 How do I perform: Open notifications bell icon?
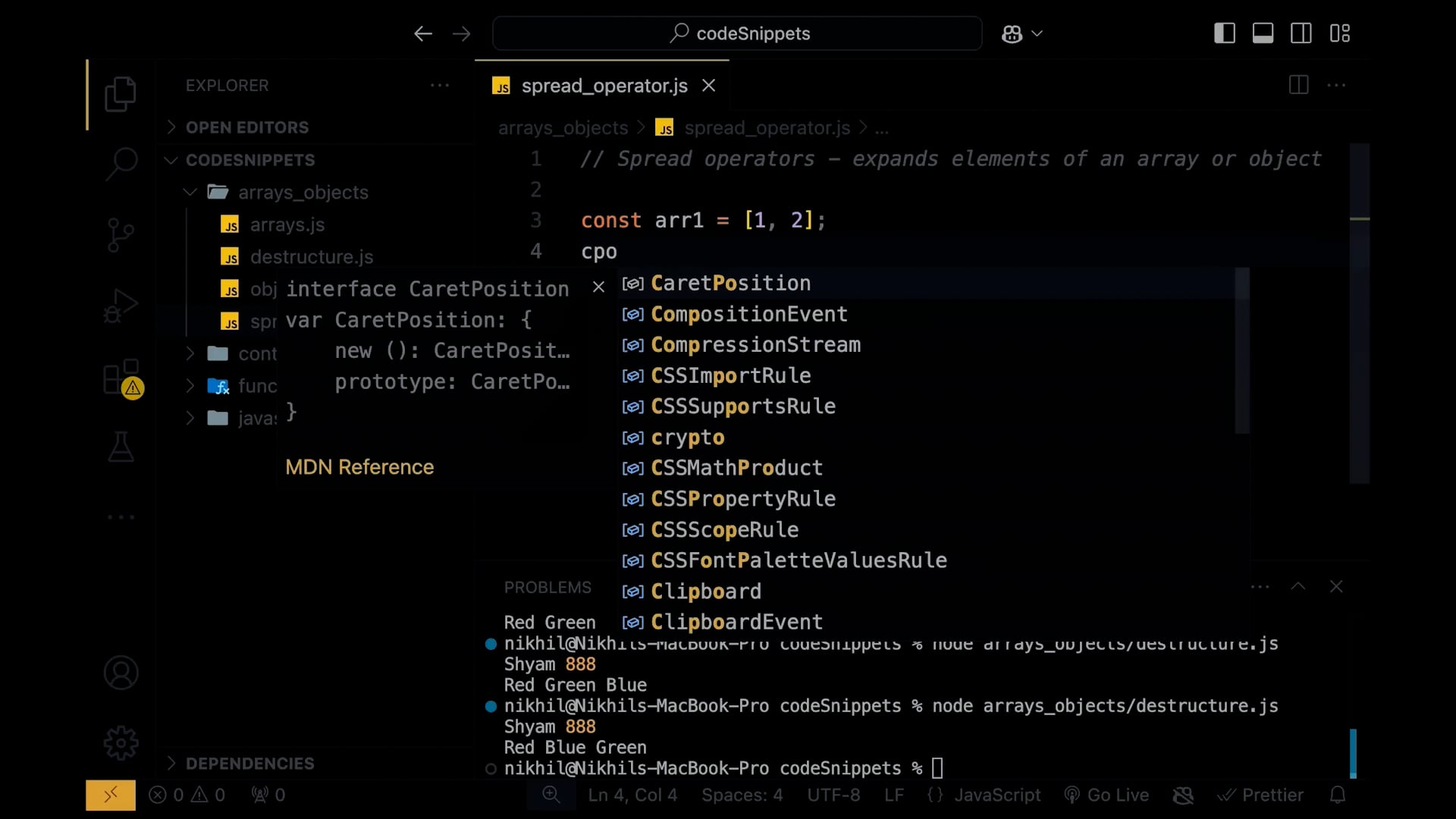click(x=1338, y=795)
